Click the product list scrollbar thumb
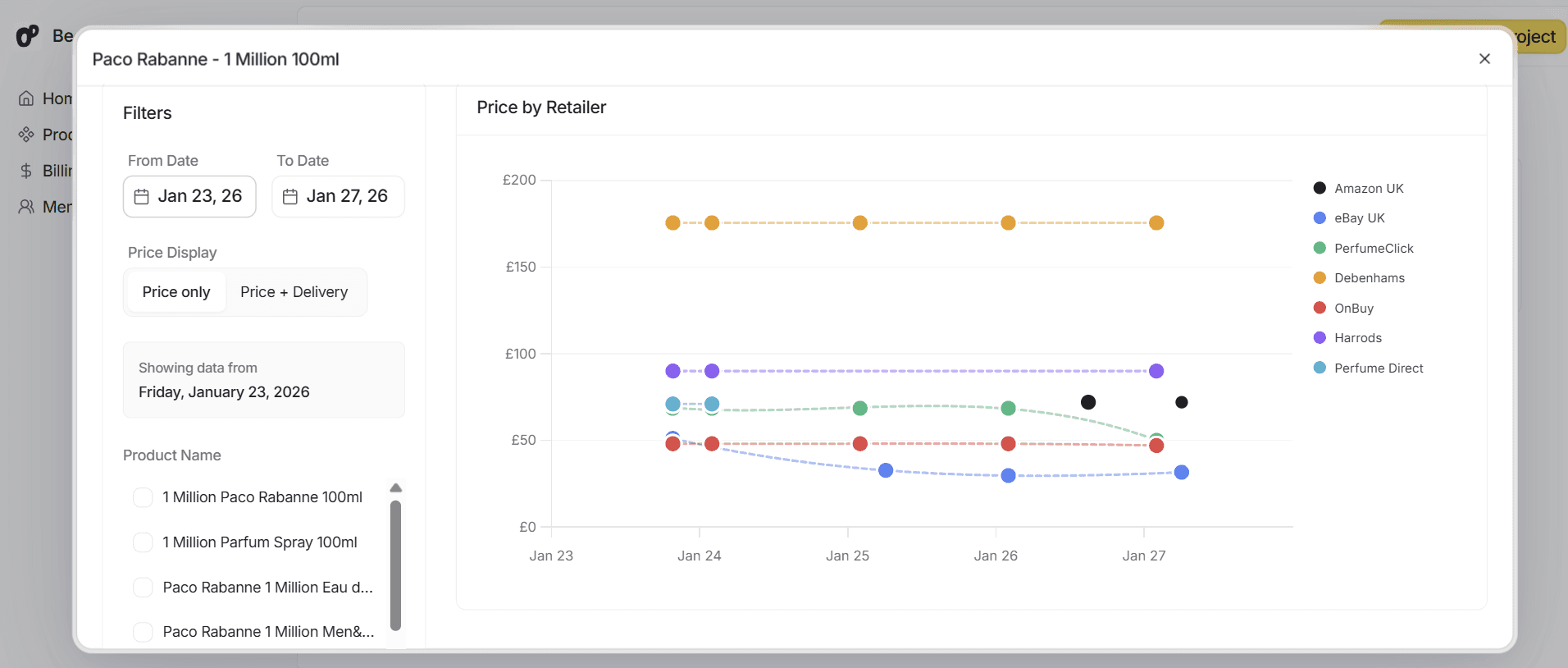The height and width of the screenshot is (668, 1568). click(x=396, y=565)
